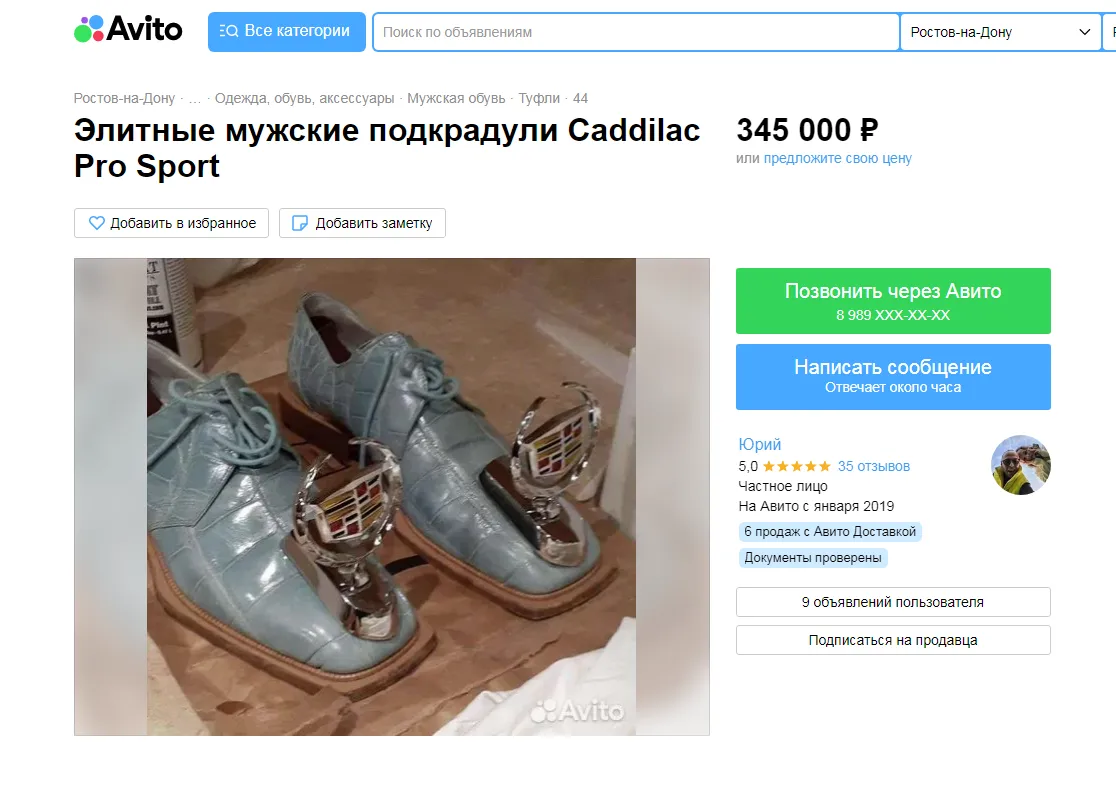Open the Мужская обувь breadcrumb

click(456, 98)
